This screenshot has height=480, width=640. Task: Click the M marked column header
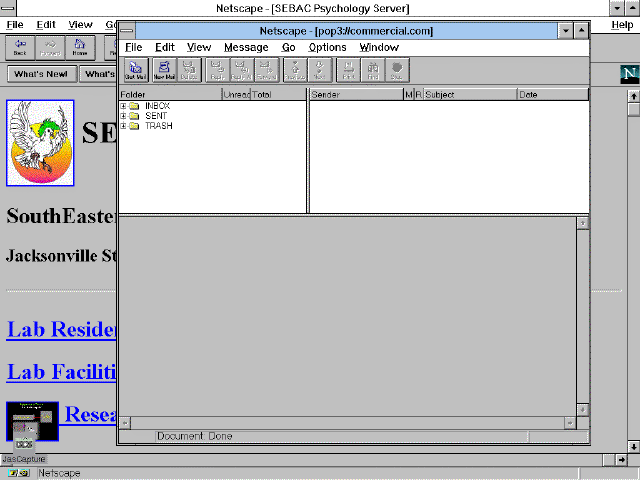pos(409,95)
